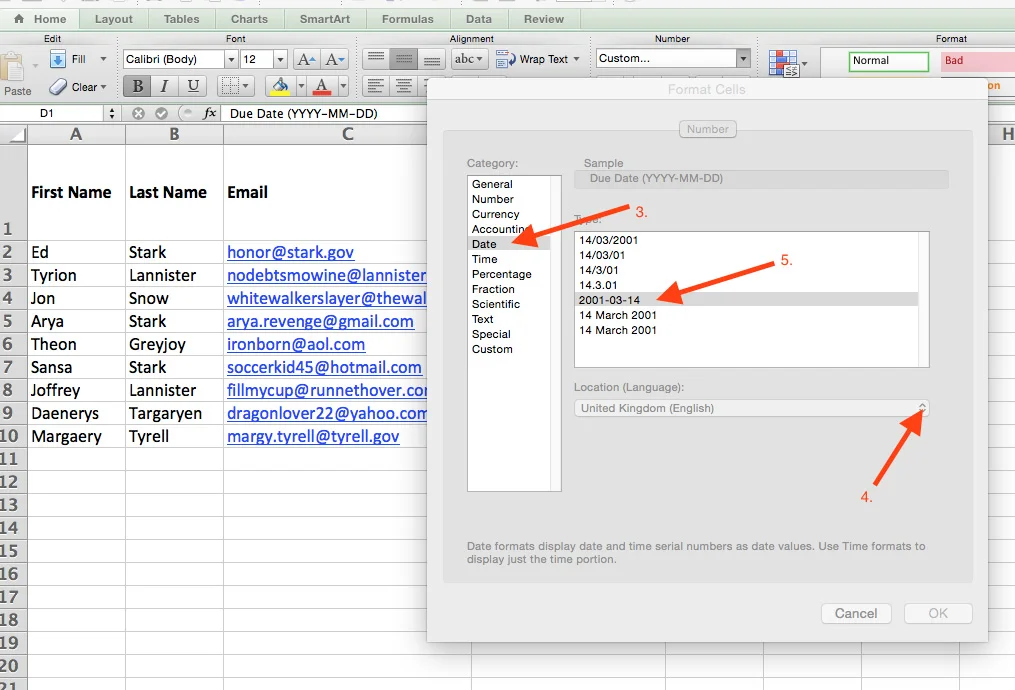Toggle Italic formatting
Image resolution: width=1015 pixels, height=690 pixels.
pos(164,86)
